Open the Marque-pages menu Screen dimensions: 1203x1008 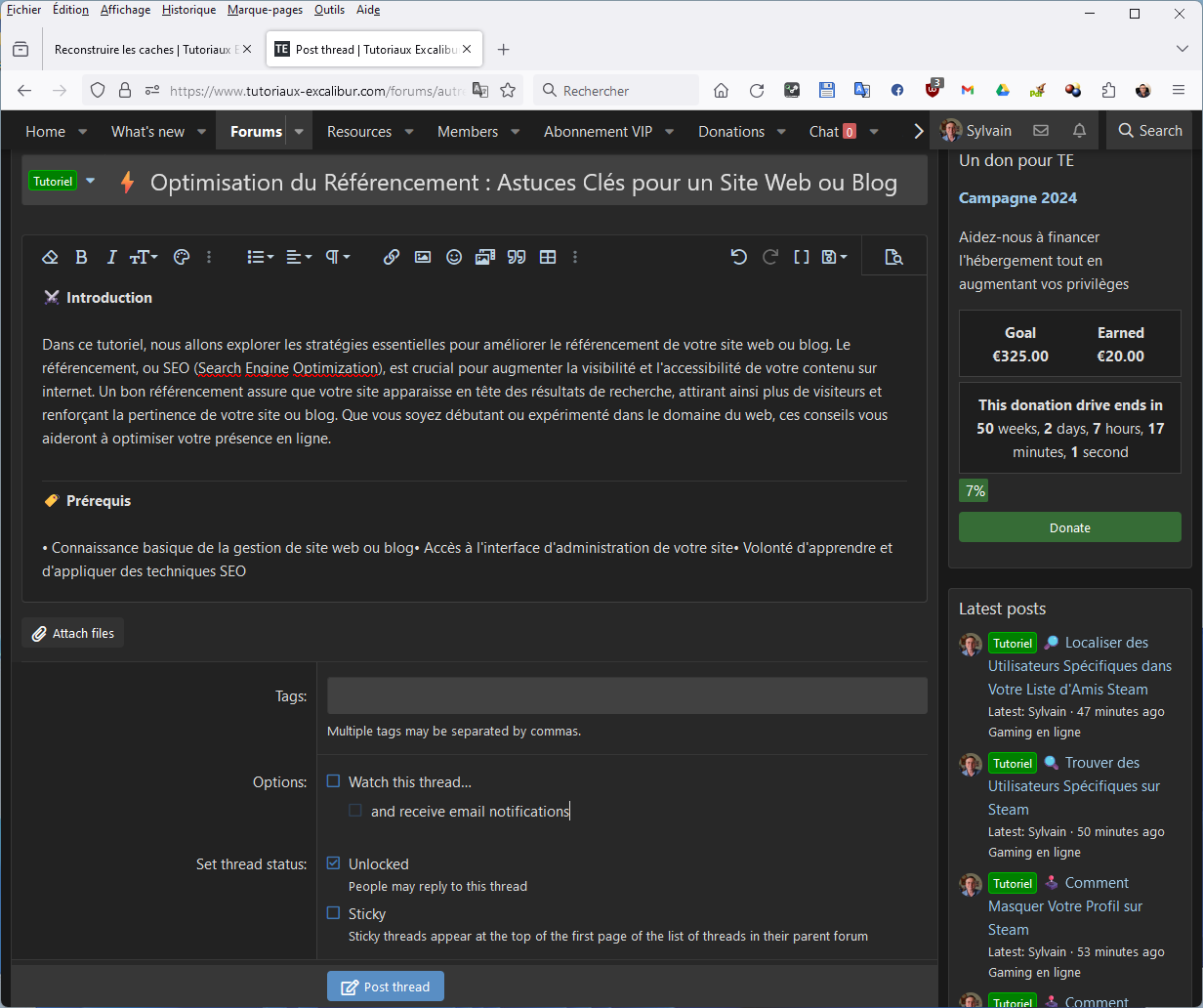coord(265,10)
